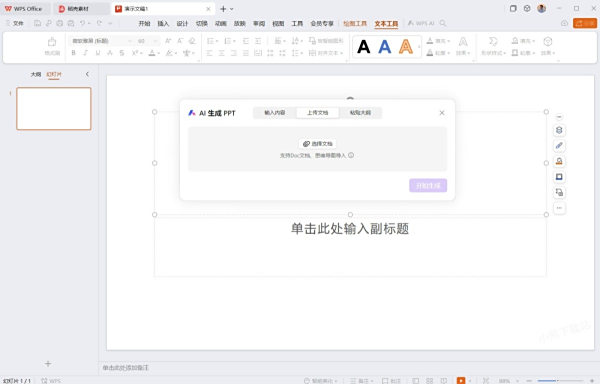Apply Italic formatting
This screenshot has width=600, height=384.
(x=86, y=53)
